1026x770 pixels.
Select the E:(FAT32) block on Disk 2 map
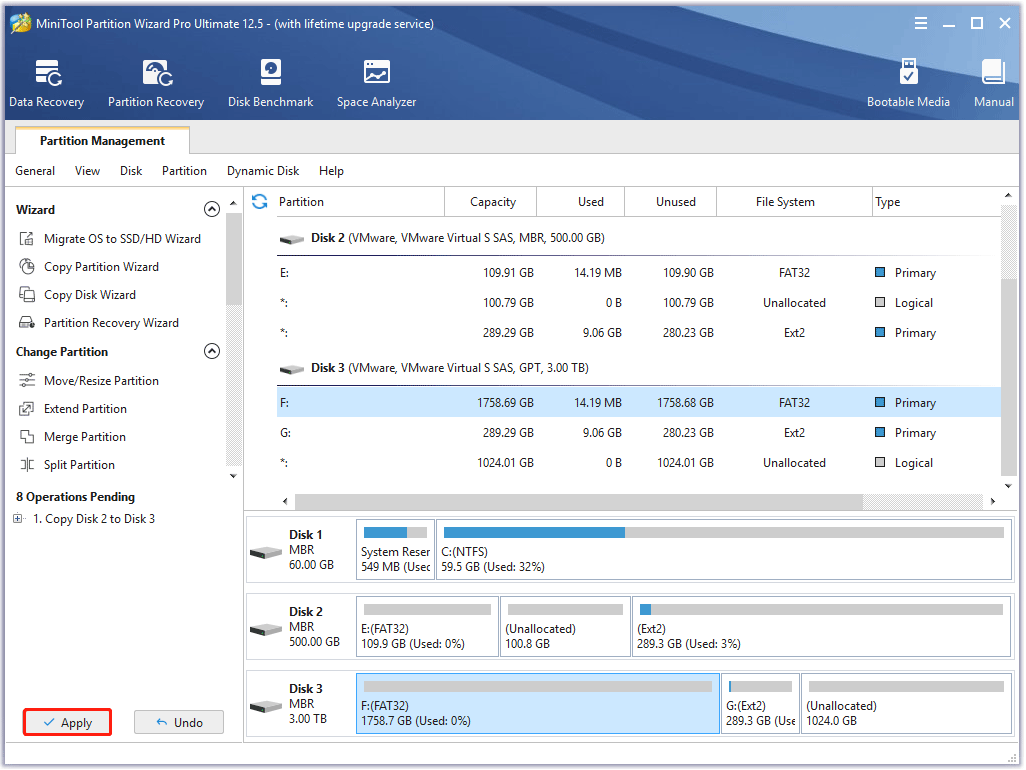click(x=427, y=626)
